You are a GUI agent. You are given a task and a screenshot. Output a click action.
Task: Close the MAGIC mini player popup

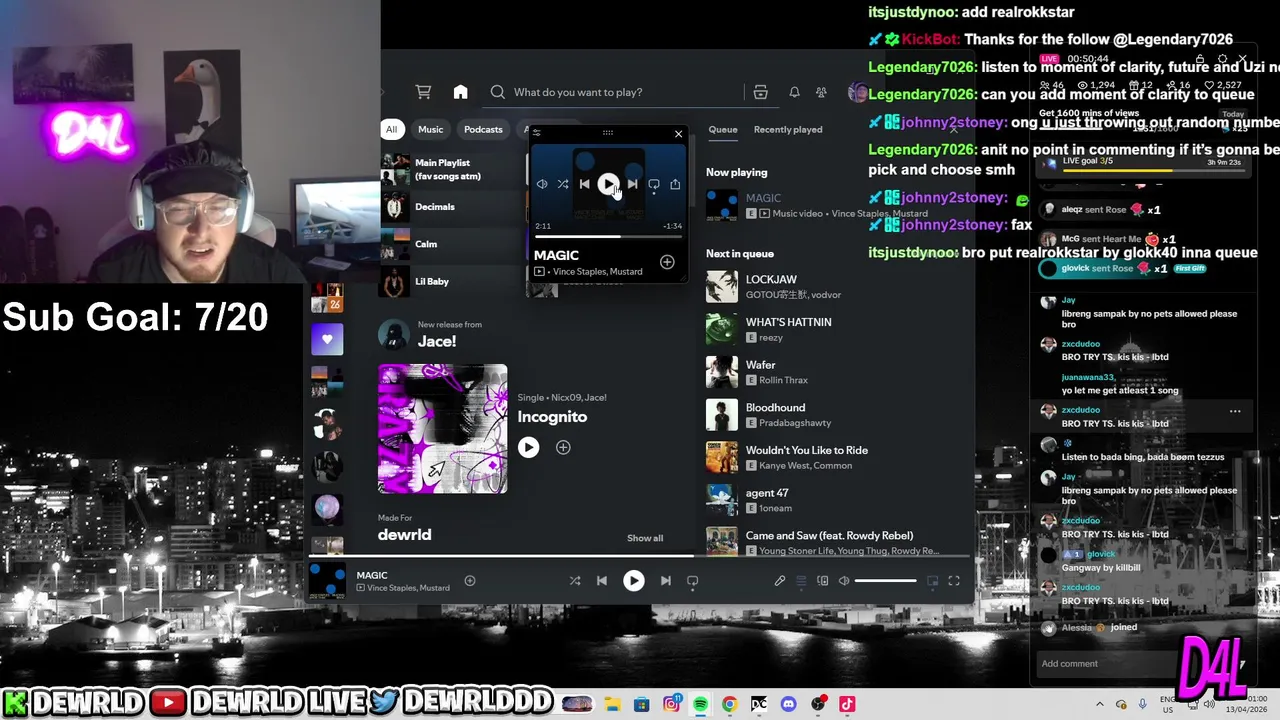click(x=678, y=133)
